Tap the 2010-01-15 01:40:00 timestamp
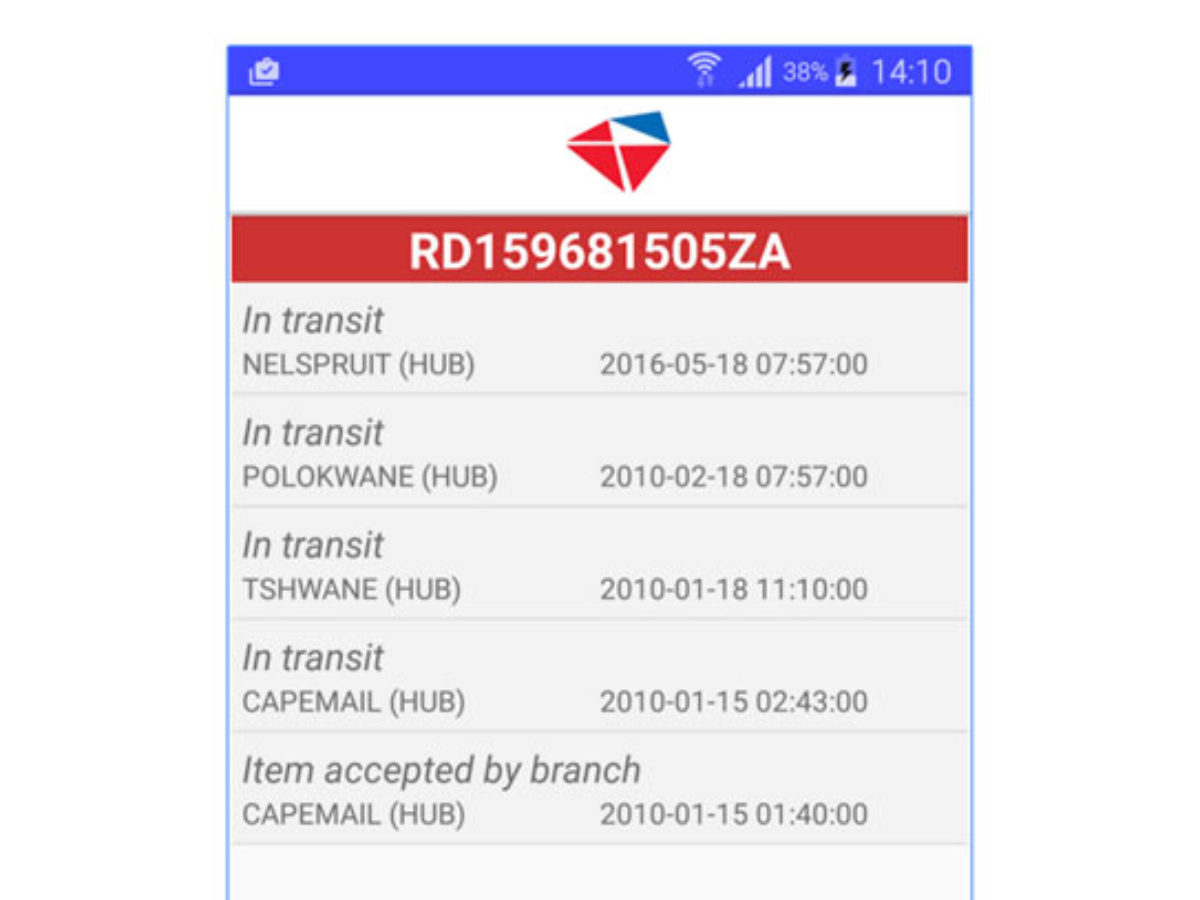1200x900 pixels. tap(733, 815)
